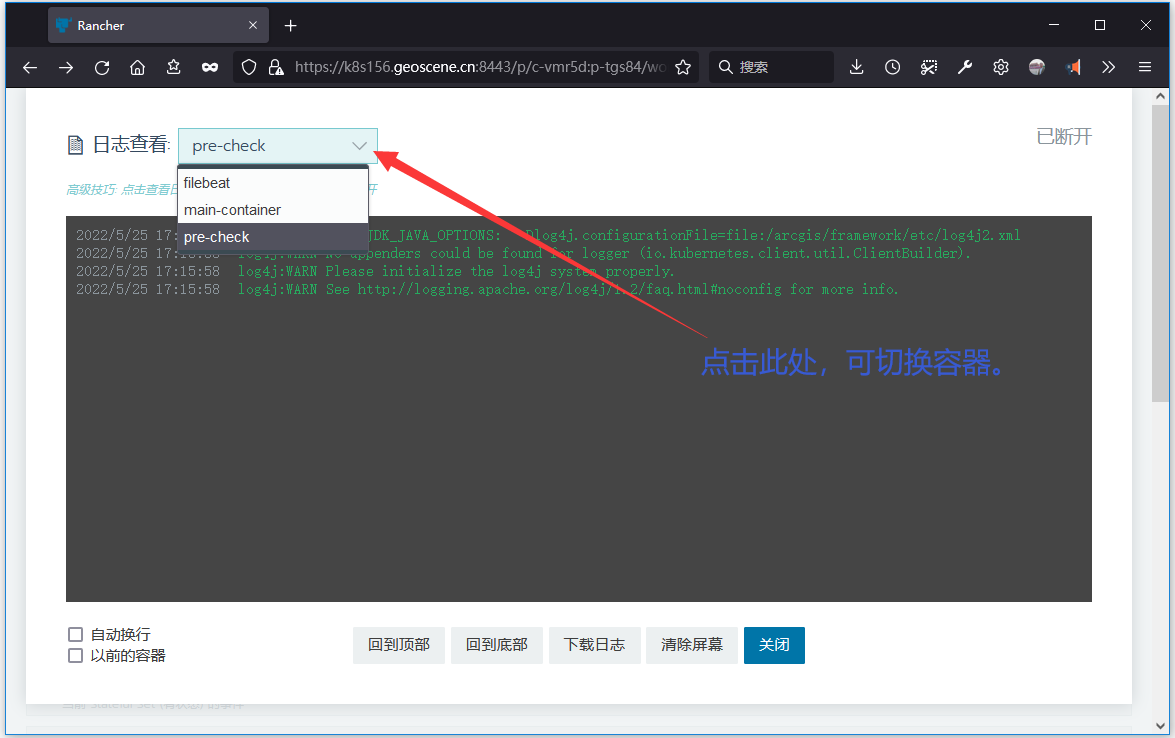
Task: Open the Firefox hamburger menu
Action: pos(1144,67)
